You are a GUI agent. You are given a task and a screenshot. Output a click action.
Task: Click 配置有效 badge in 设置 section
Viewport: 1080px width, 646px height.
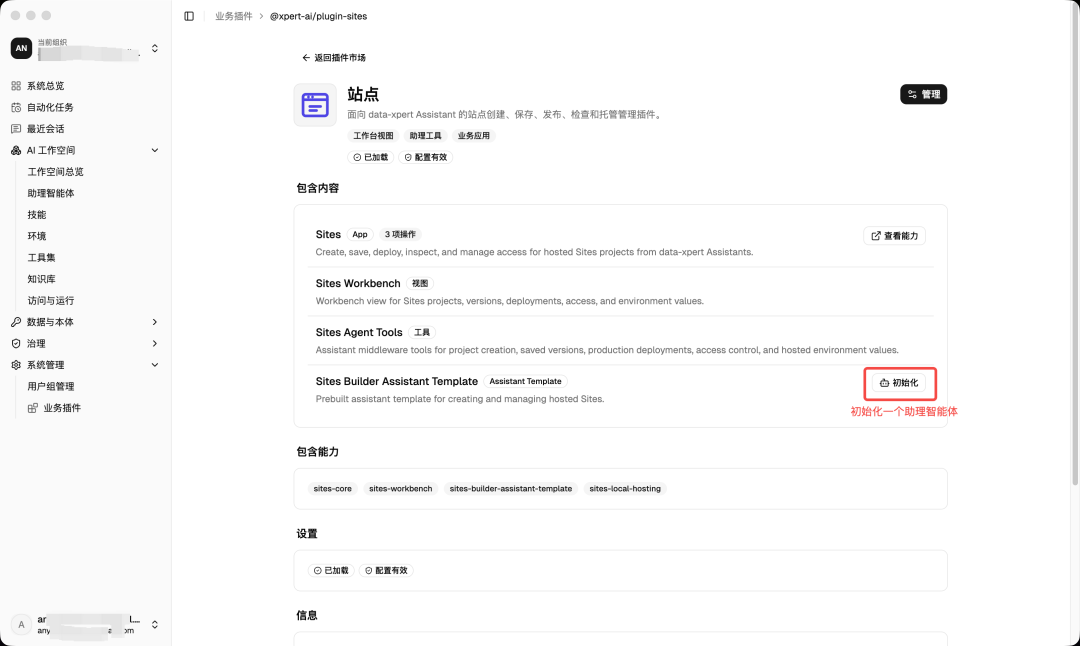pos(386,570)
